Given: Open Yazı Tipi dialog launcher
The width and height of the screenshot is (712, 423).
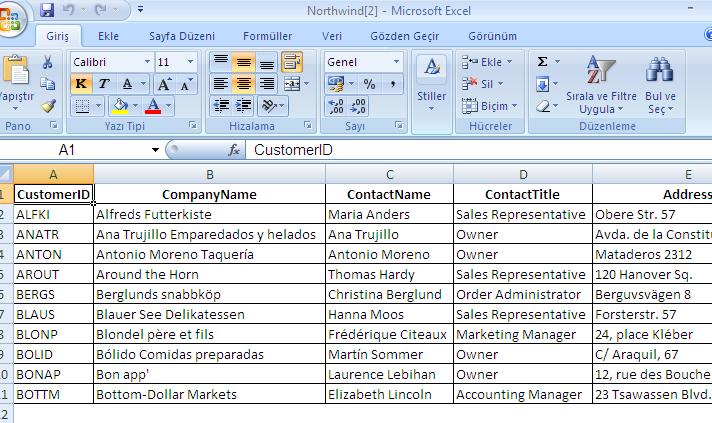Looking at the screenshot, I should [193, 125].
